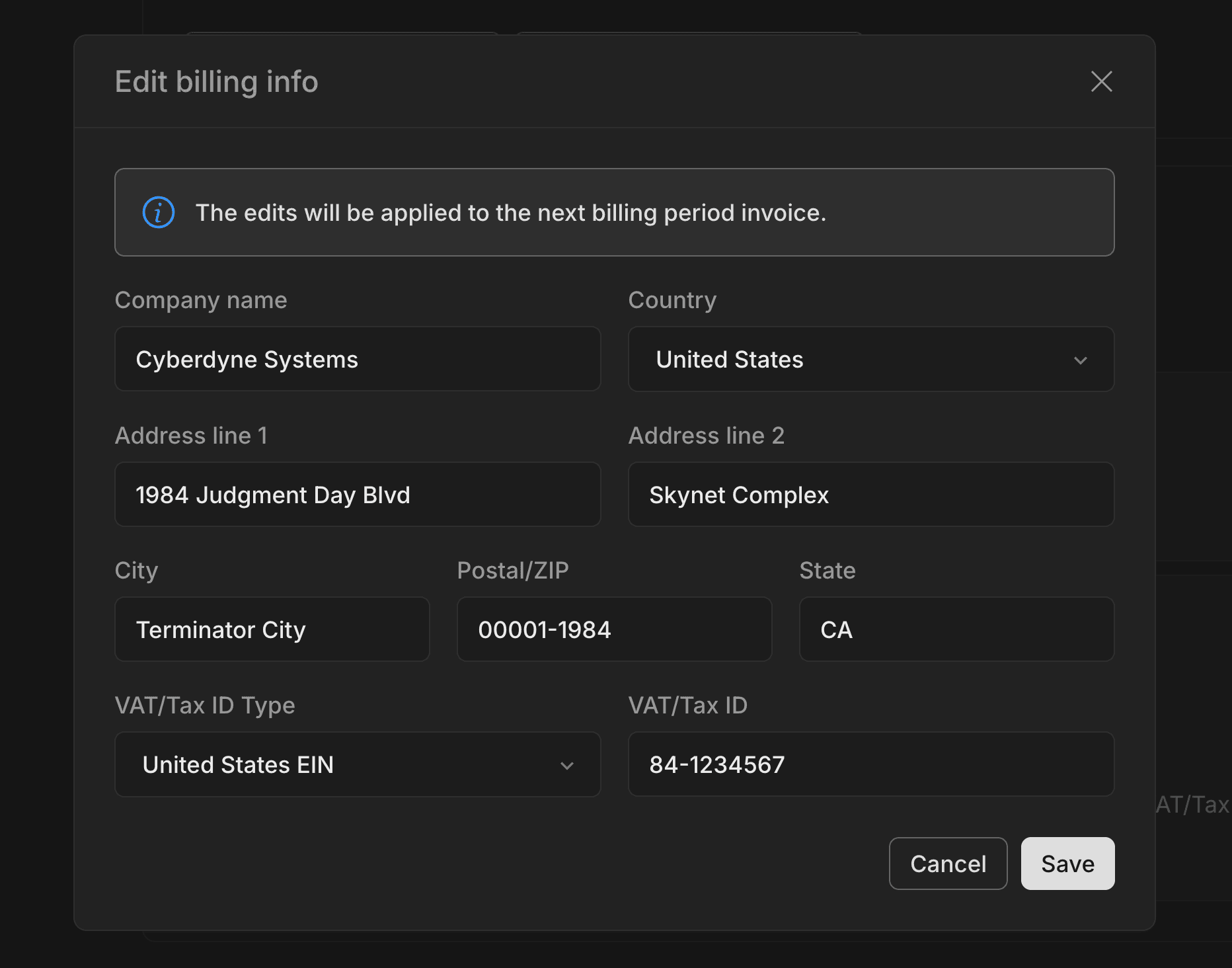Screen dimensions: 1232x968
Task: Focus the State field showing CA
Action: click(956, 629)
